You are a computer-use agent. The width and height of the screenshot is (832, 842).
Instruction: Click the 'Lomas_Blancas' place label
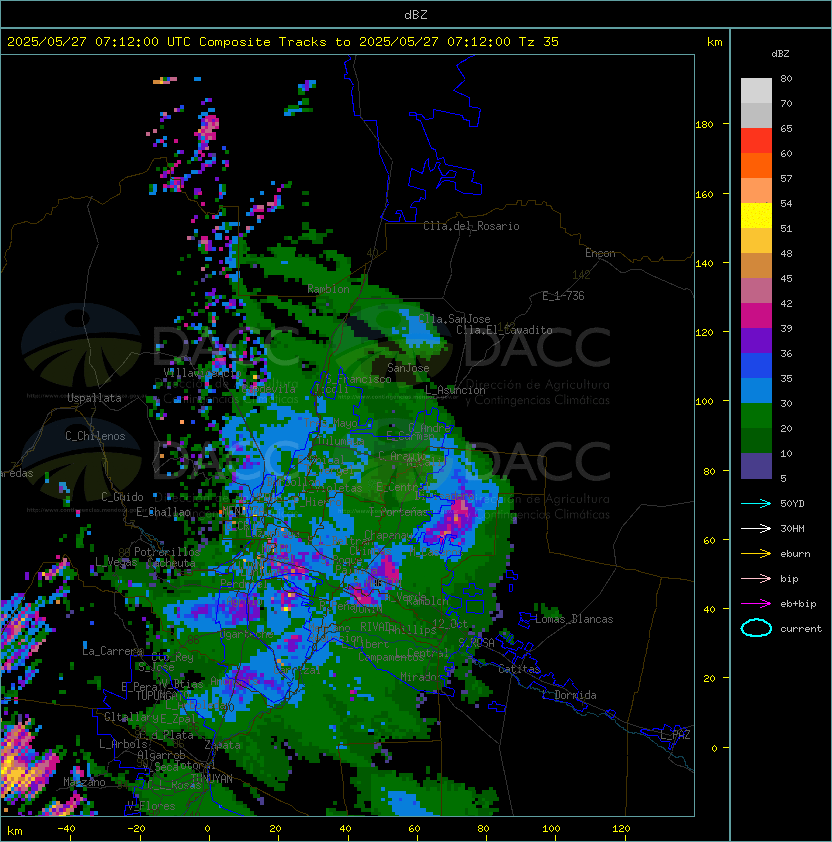pos(574,619)
